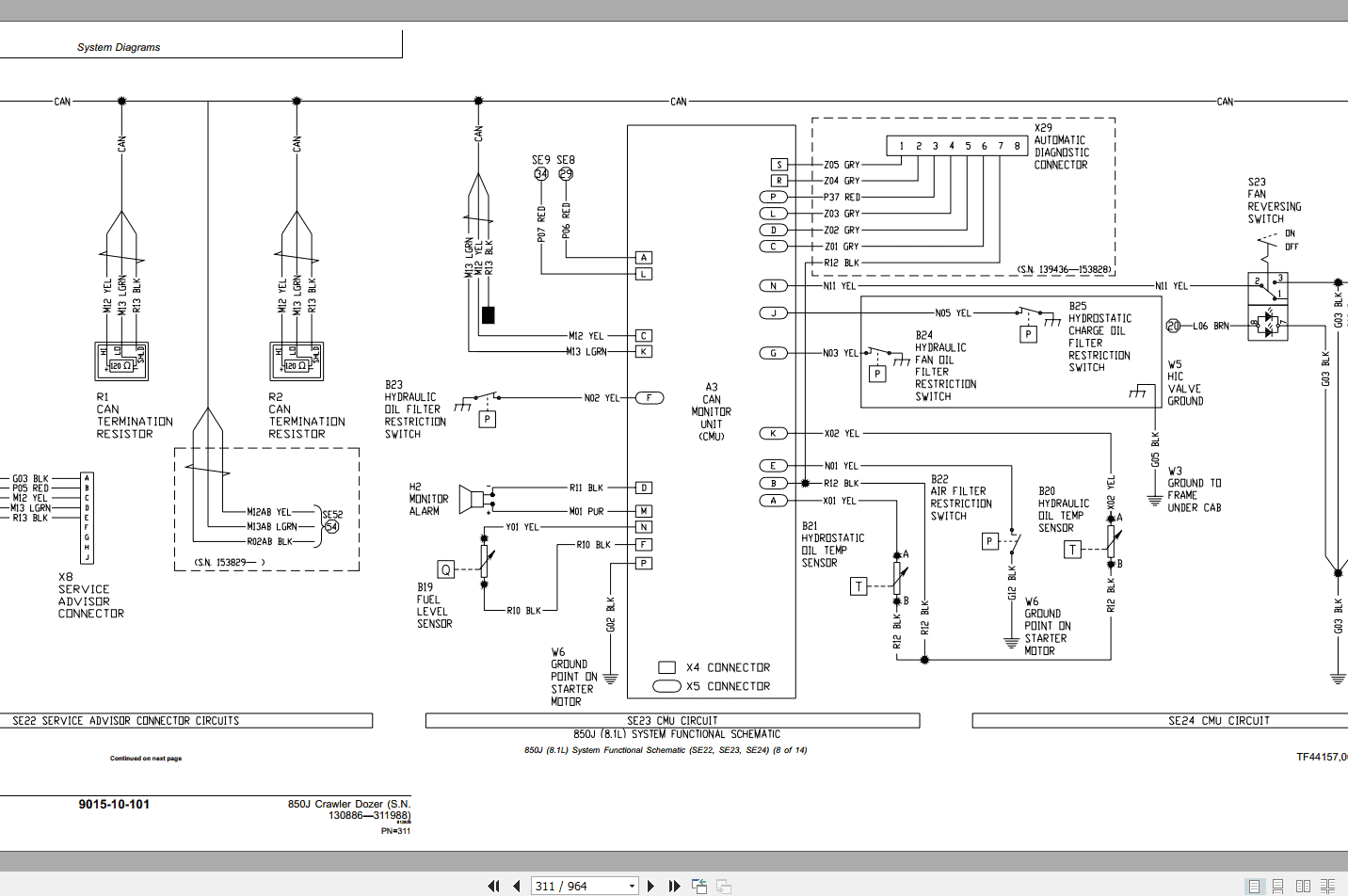The image size is (1348, 896).
Task: Switch to two-page facing layout
Action: (1303, 886)
